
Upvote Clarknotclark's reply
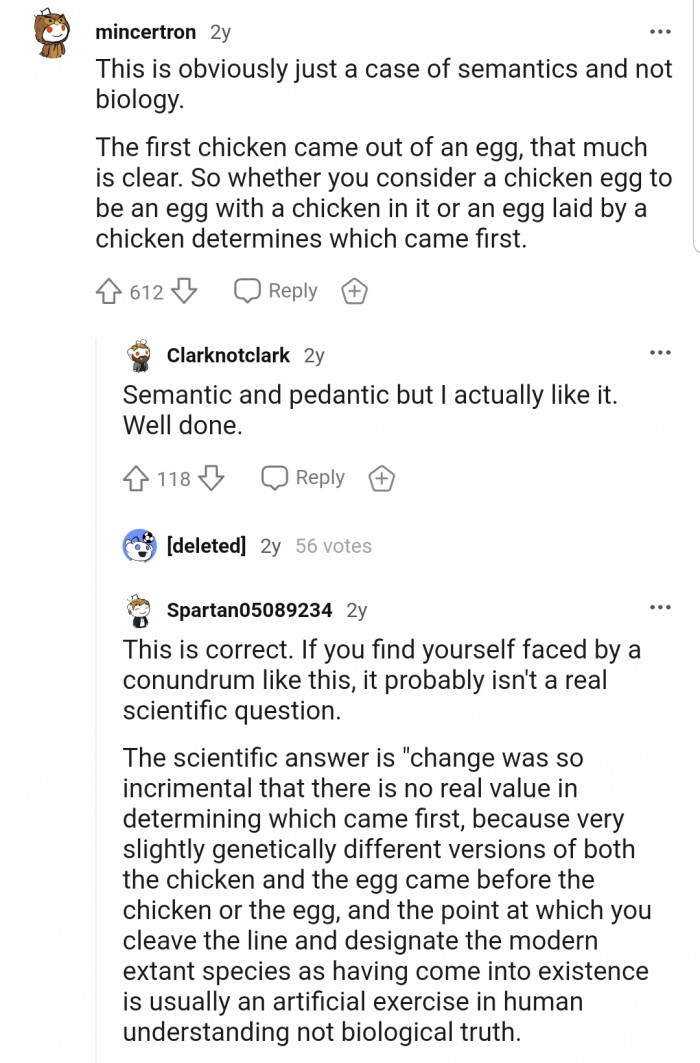coord(136,478)
